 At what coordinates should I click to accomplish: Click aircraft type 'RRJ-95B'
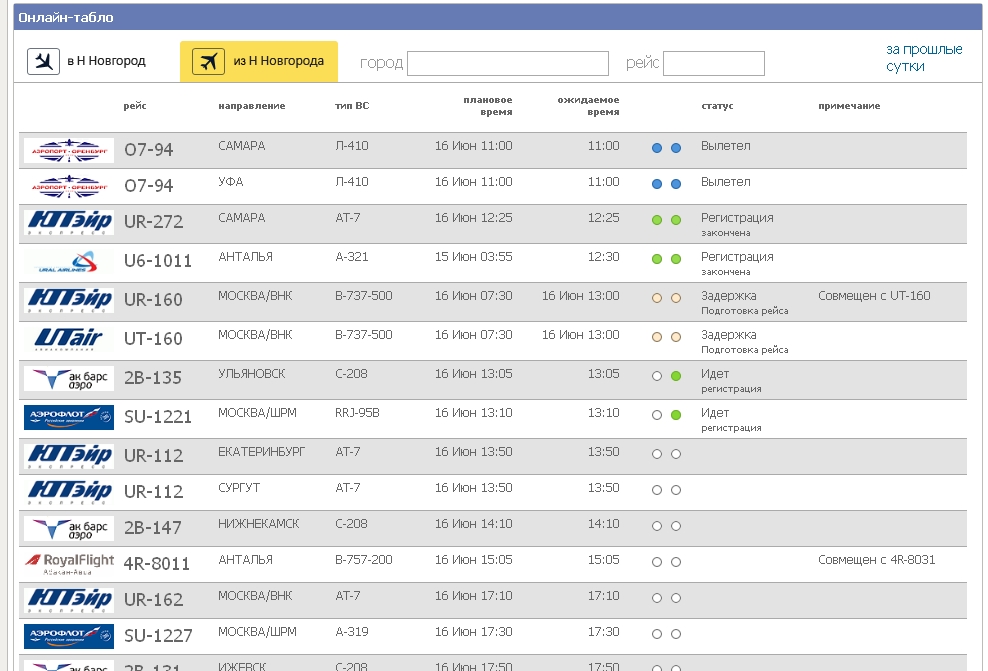coord(357,413)
